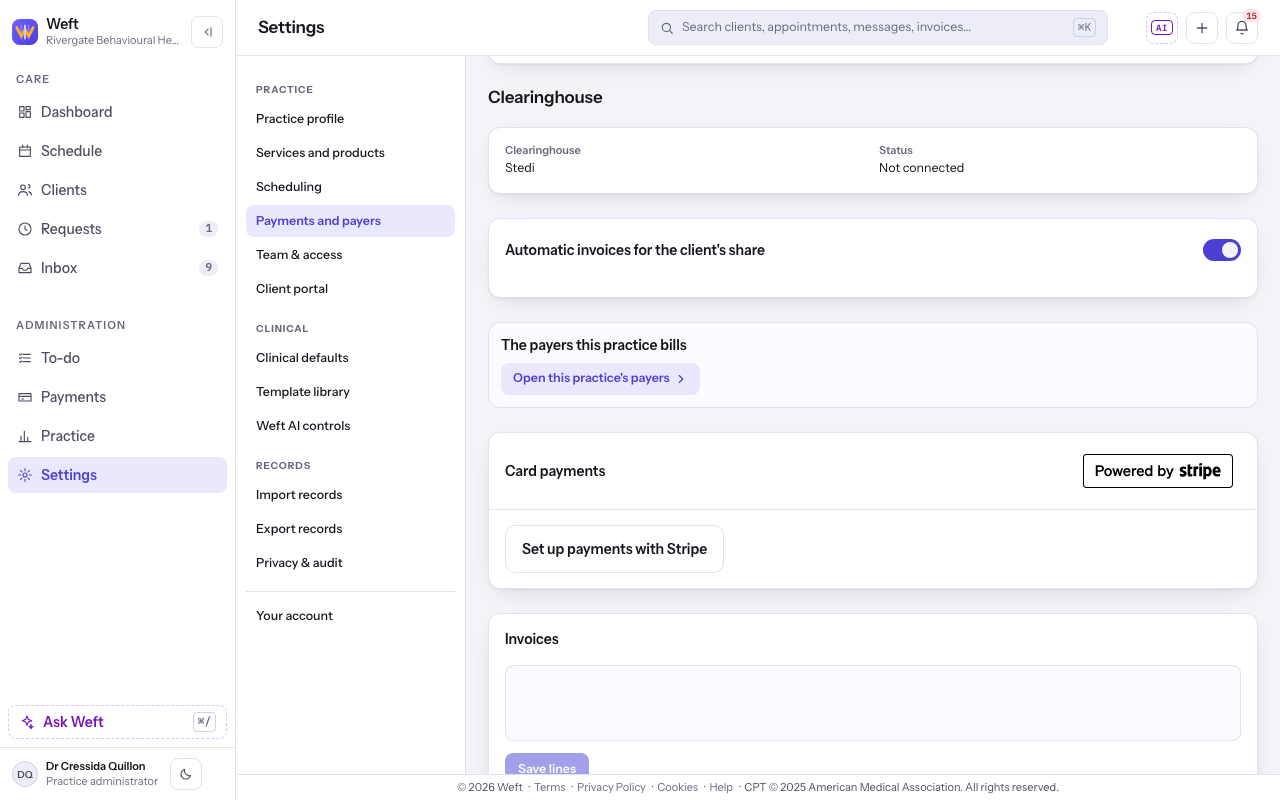This screenshot has height=800, width=1280.
Task: Open Your account settings
Action: click(350, 616)
